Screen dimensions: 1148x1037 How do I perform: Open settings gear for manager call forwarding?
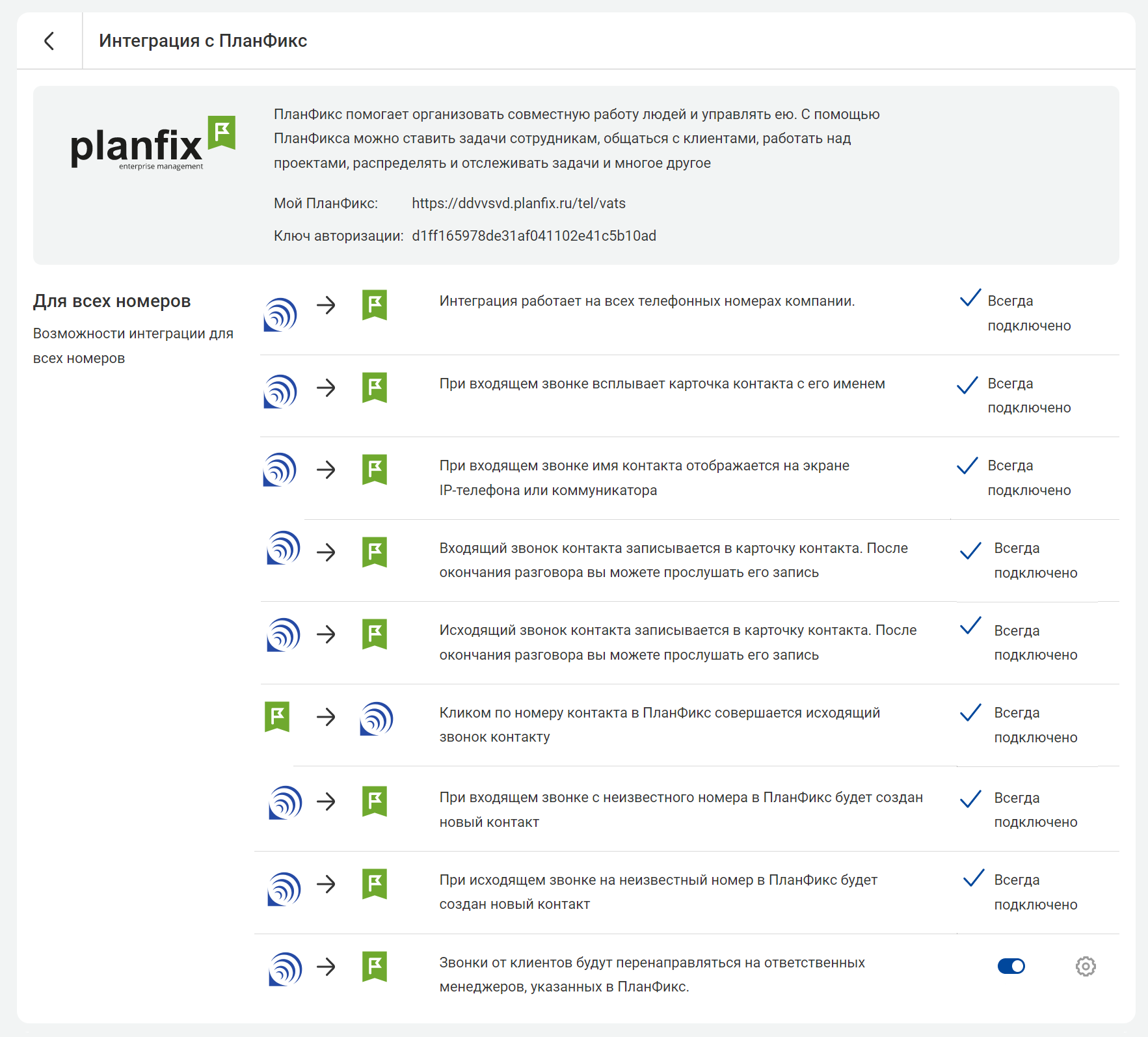tap(1086, 966)
